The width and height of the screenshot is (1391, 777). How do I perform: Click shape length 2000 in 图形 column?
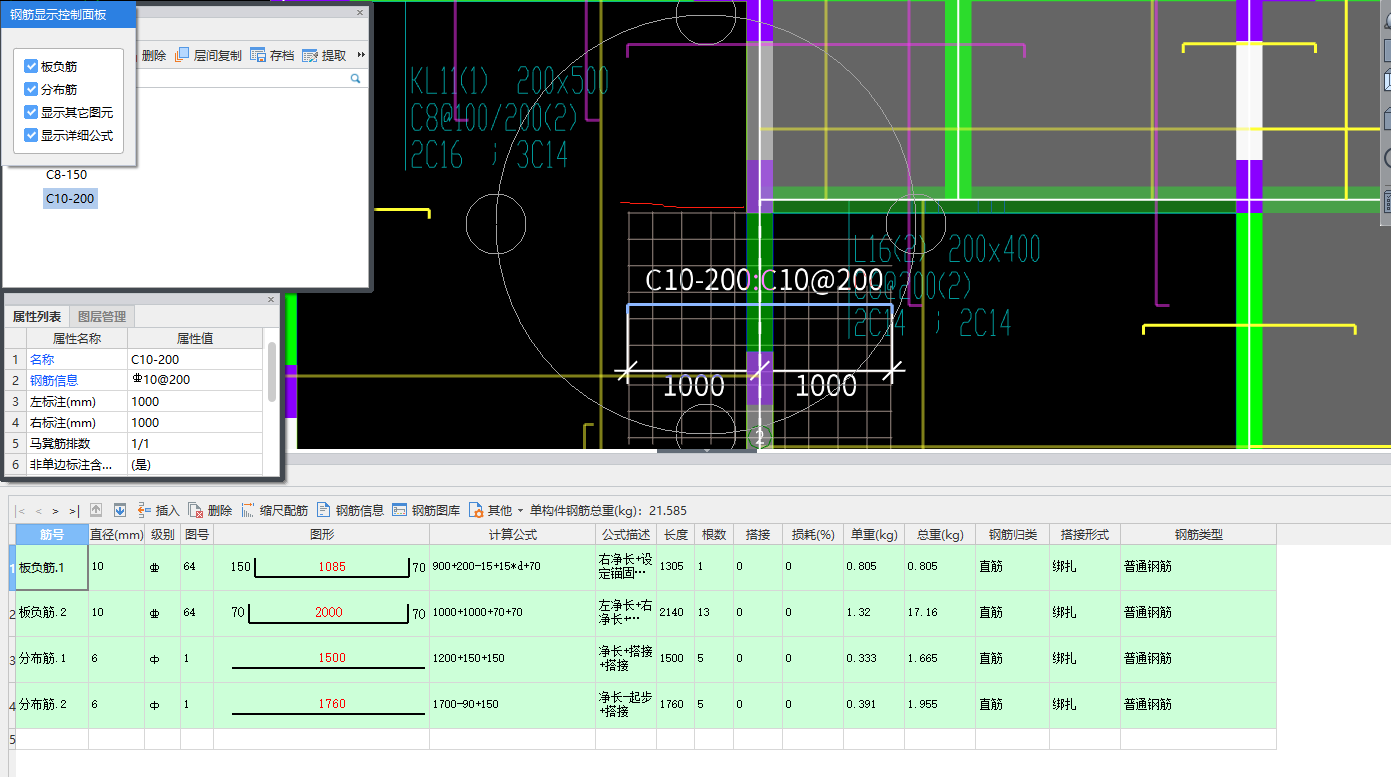coord(329,613)
